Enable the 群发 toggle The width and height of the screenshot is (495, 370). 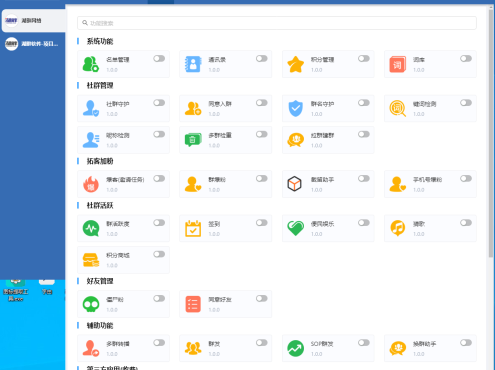(262, 343)
